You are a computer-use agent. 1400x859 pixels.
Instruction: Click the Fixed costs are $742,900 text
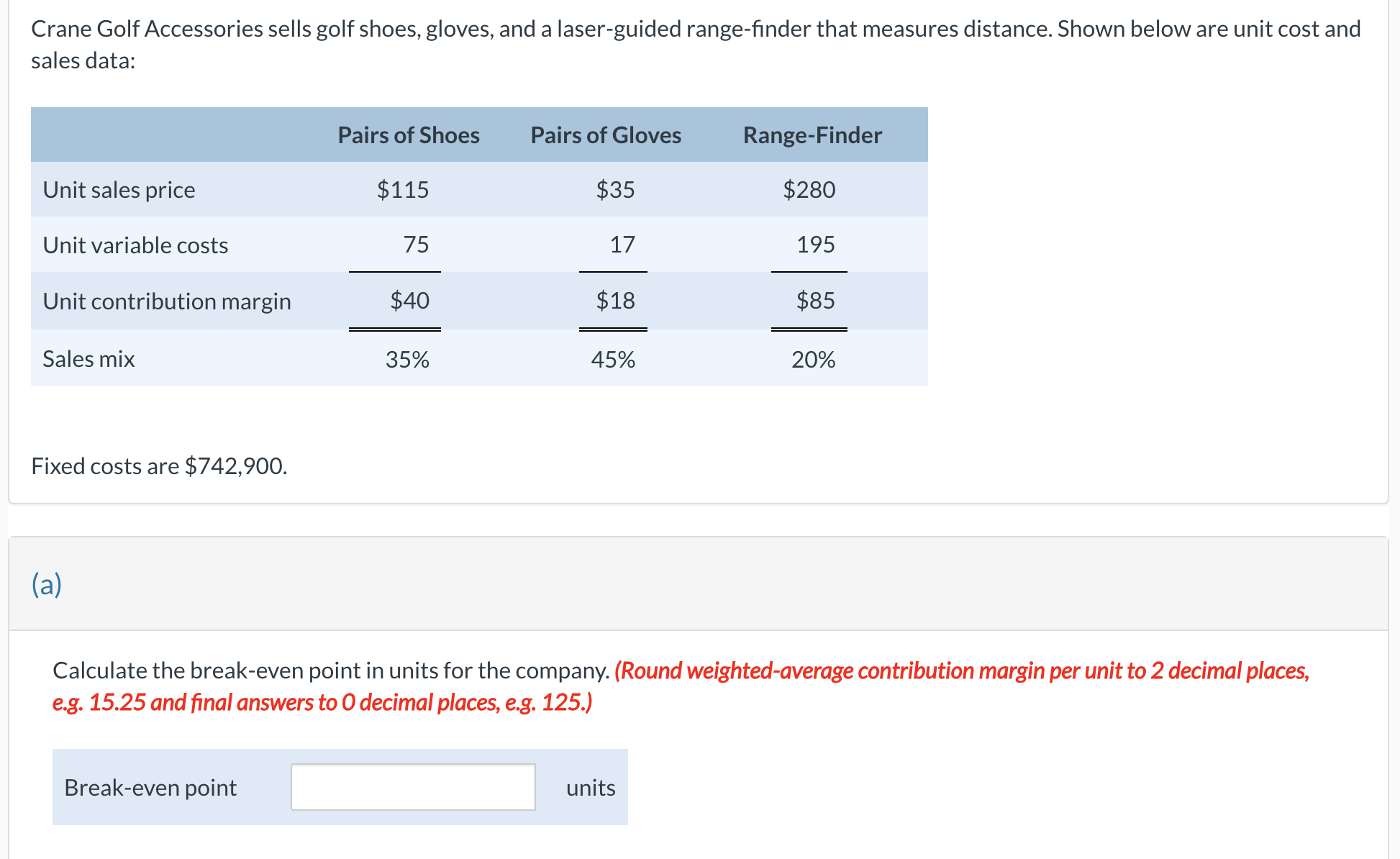[159, 466]
